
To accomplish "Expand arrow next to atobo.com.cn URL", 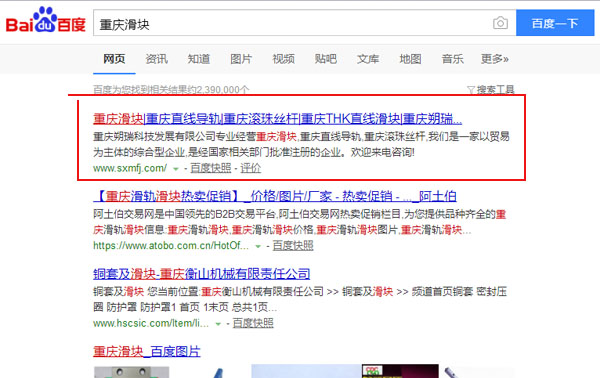I will [258, 246].
